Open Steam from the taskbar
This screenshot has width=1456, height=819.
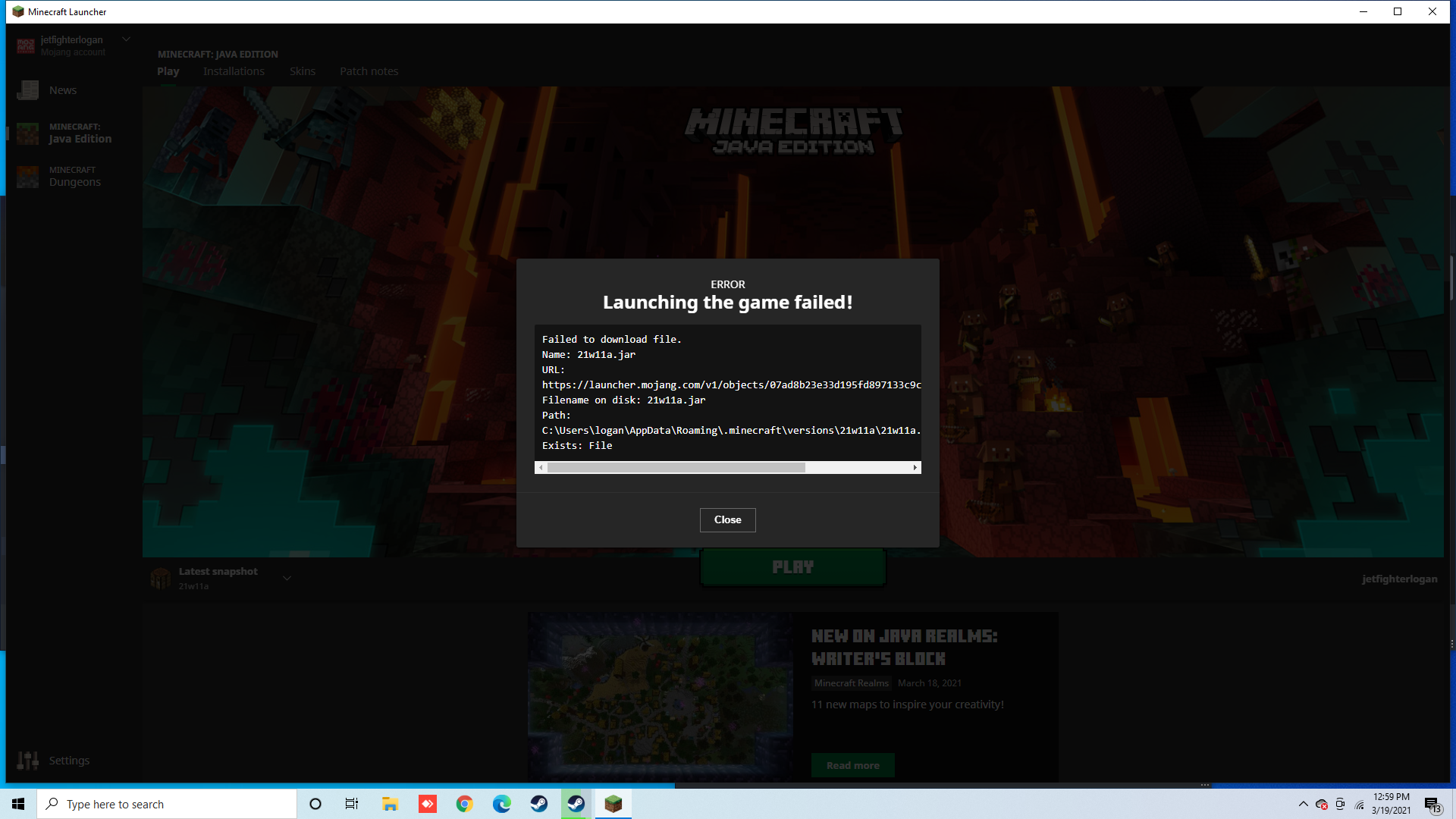pyautogui.click(x=539, y=804)
